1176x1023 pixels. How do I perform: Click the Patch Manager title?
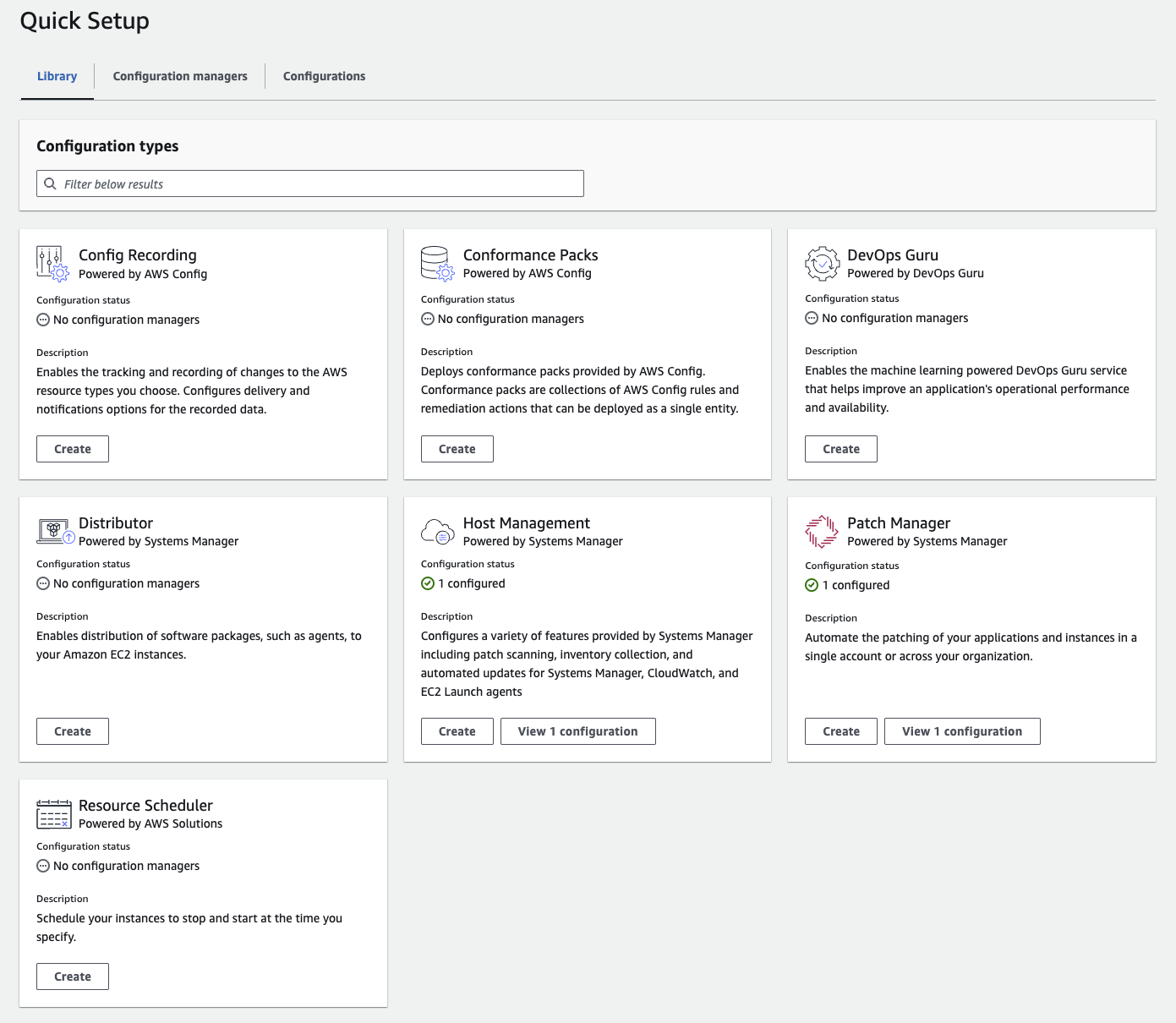click(x=899, y=523)
